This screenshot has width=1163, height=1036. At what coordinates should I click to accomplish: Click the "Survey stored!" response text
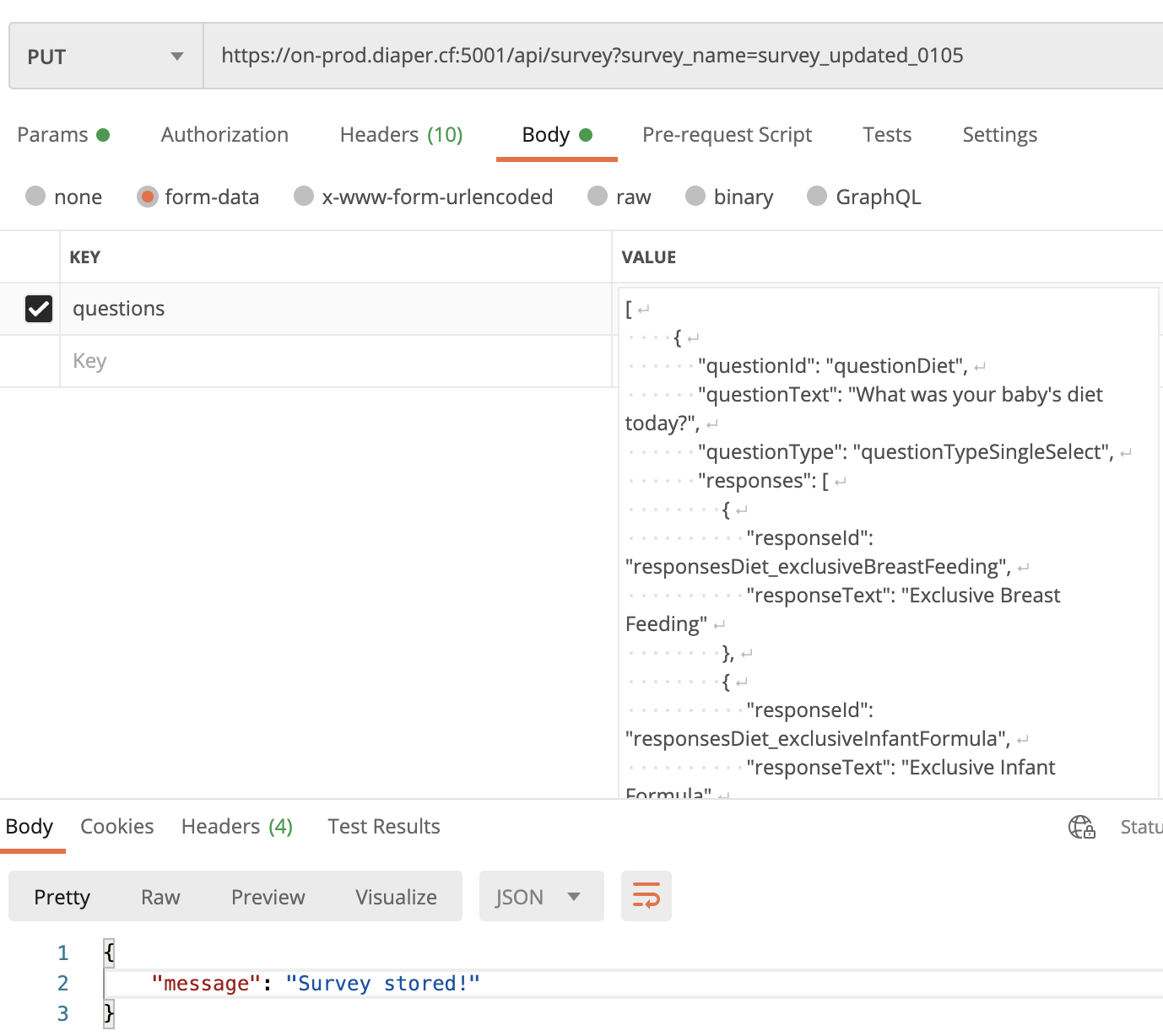(x=383, y=984)
